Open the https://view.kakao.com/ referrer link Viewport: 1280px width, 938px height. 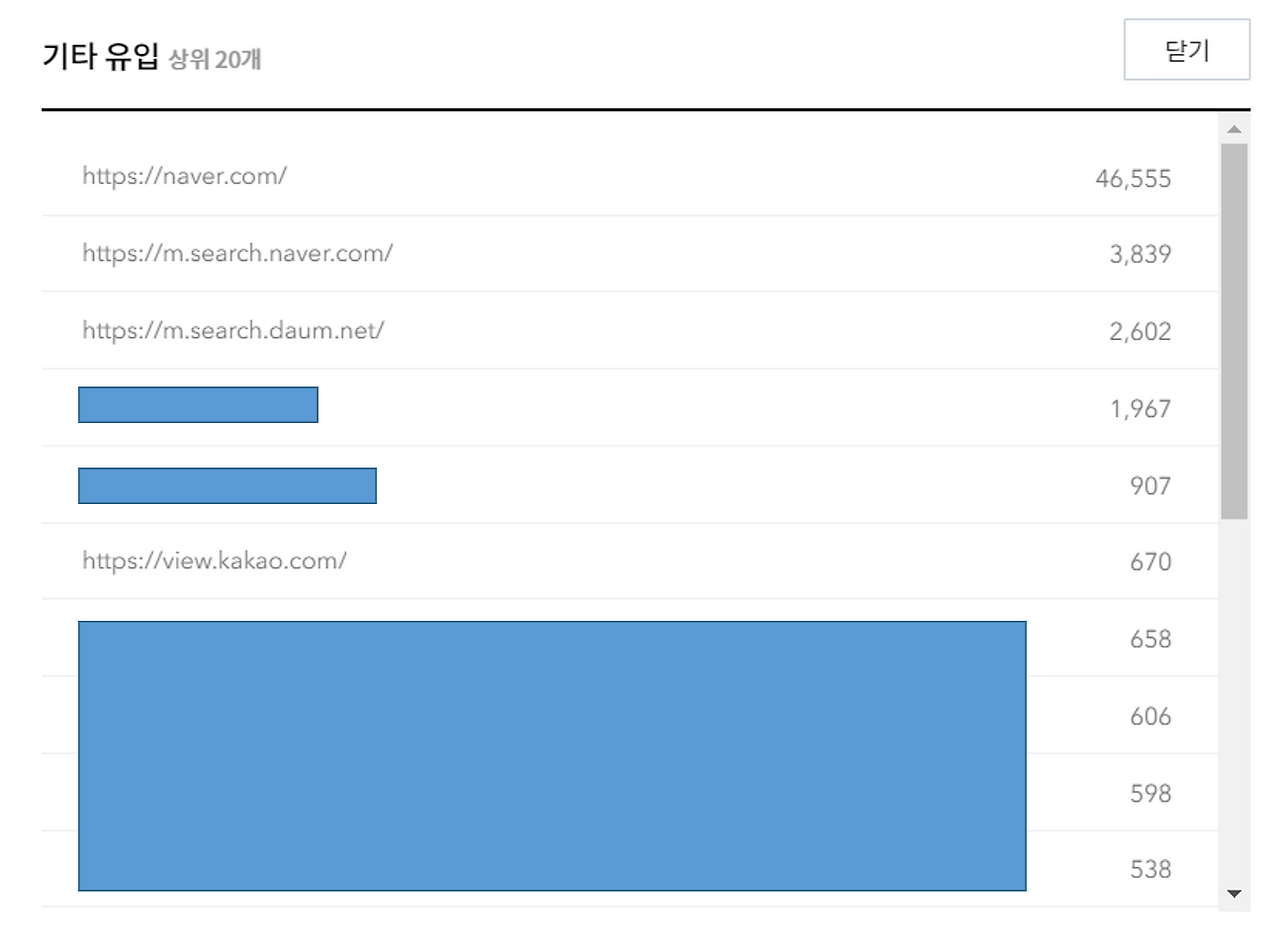pyautogui.click(x=214, y=560)
